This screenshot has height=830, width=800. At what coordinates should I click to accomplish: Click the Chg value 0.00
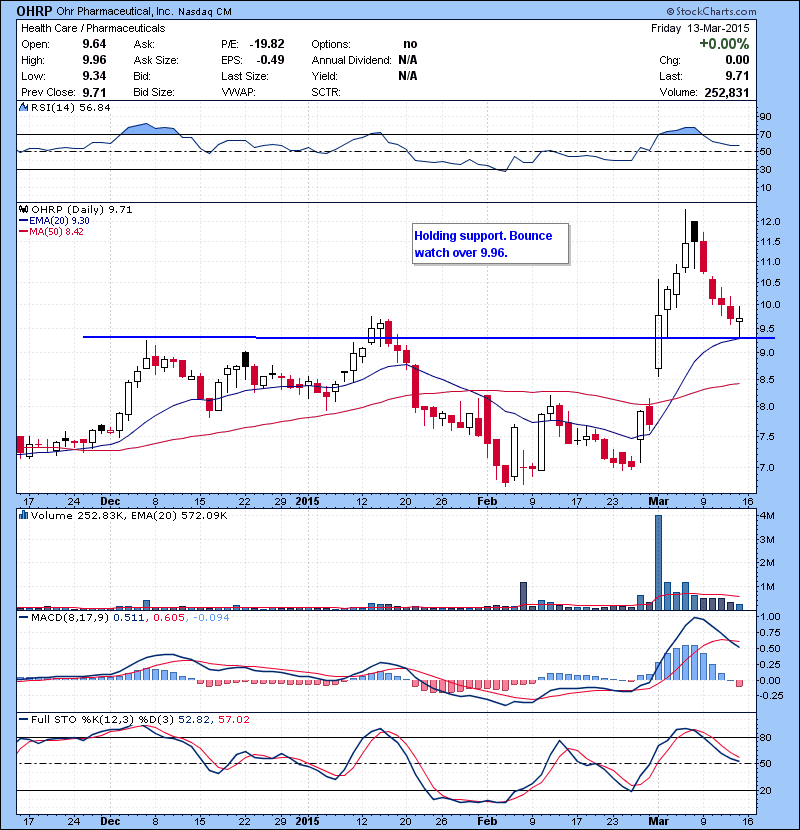[x=738, y=60]
